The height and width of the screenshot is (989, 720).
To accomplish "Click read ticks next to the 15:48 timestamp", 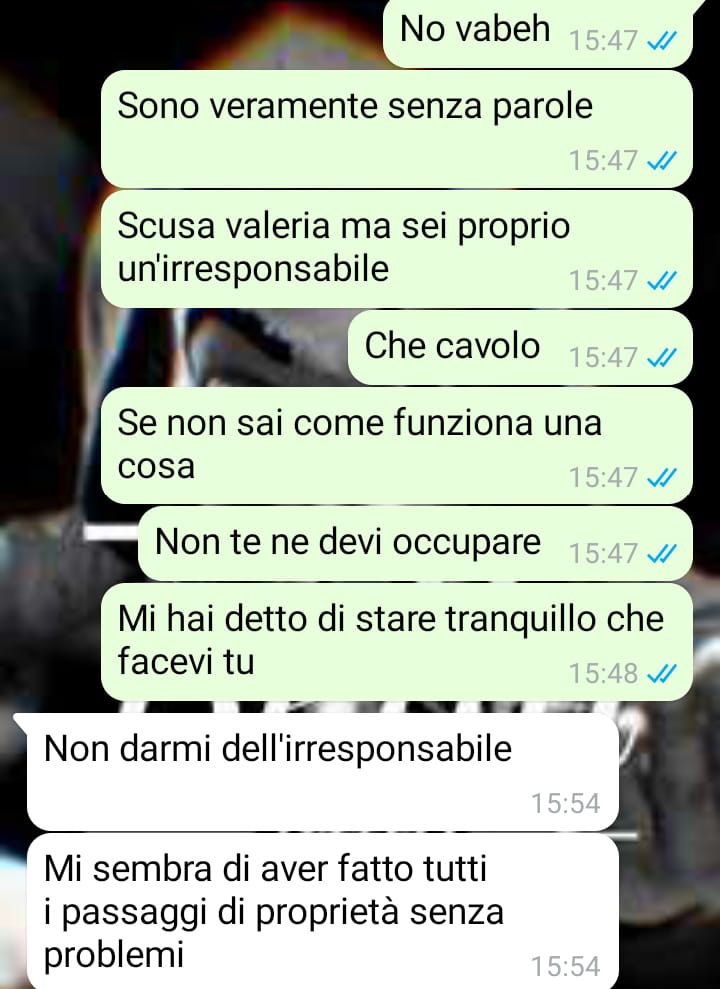I will pos(662,674).
